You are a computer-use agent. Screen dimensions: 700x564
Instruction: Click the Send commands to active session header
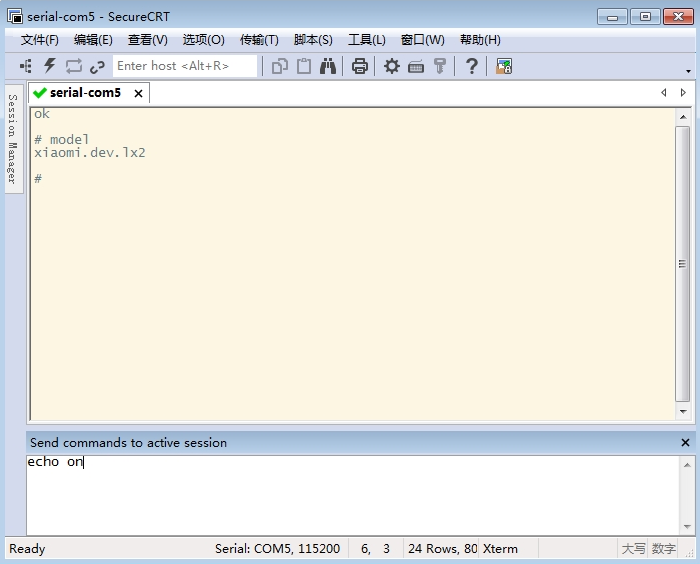pyautogui.click(x=129, y=443)
